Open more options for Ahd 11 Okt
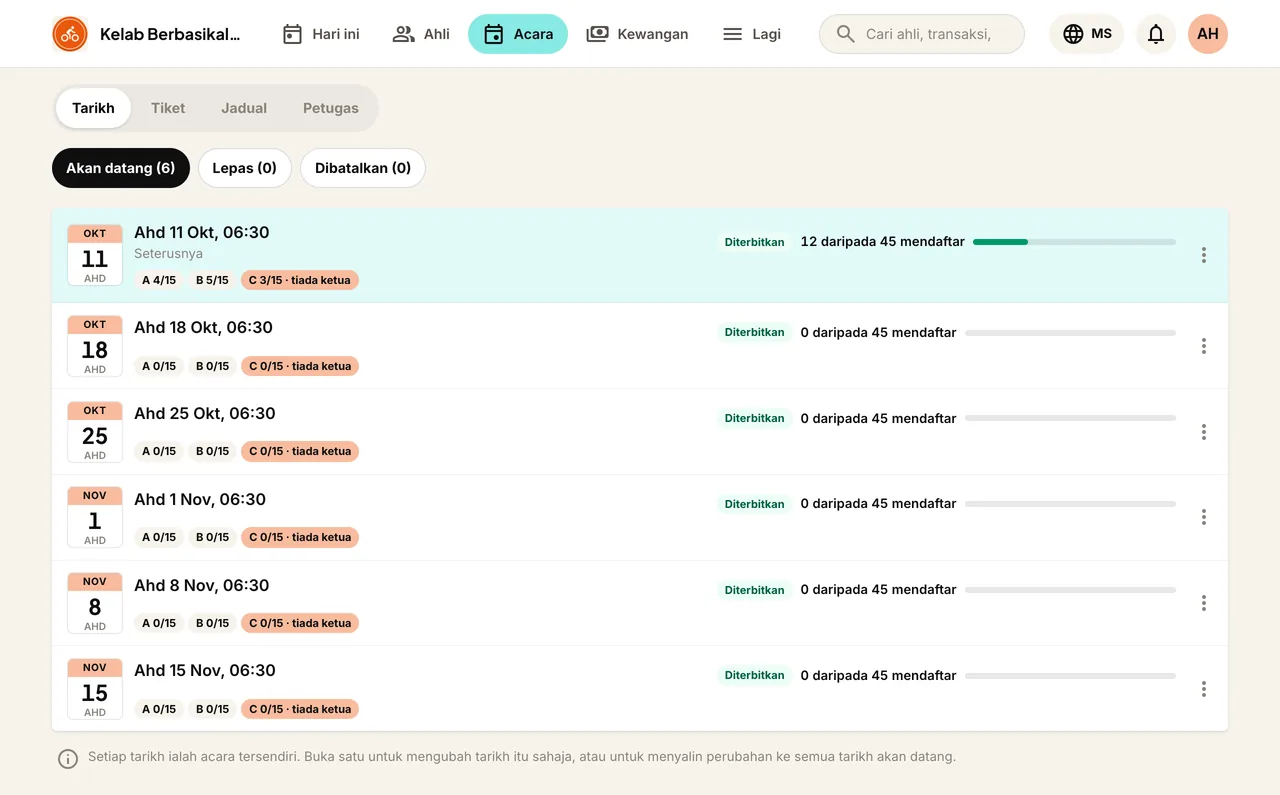 click(1204, 255)
